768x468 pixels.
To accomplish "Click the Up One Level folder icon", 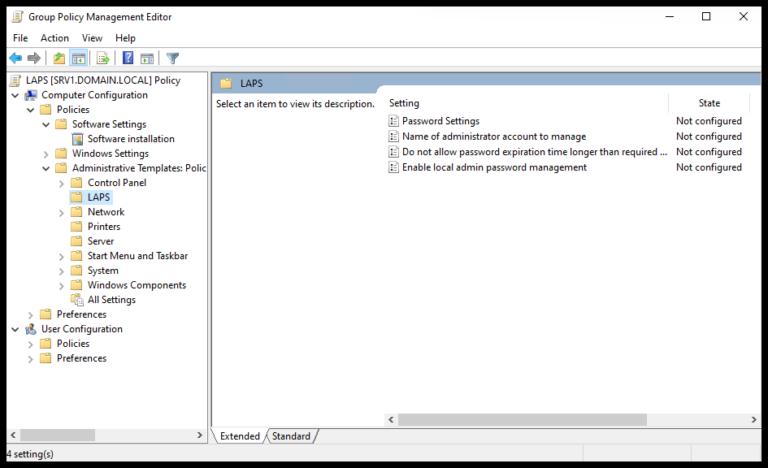I will point(59,58).
